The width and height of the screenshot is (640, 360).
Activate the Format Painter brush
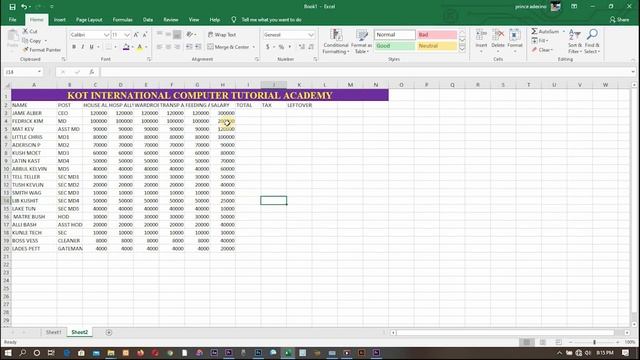(x=26, y=49)
